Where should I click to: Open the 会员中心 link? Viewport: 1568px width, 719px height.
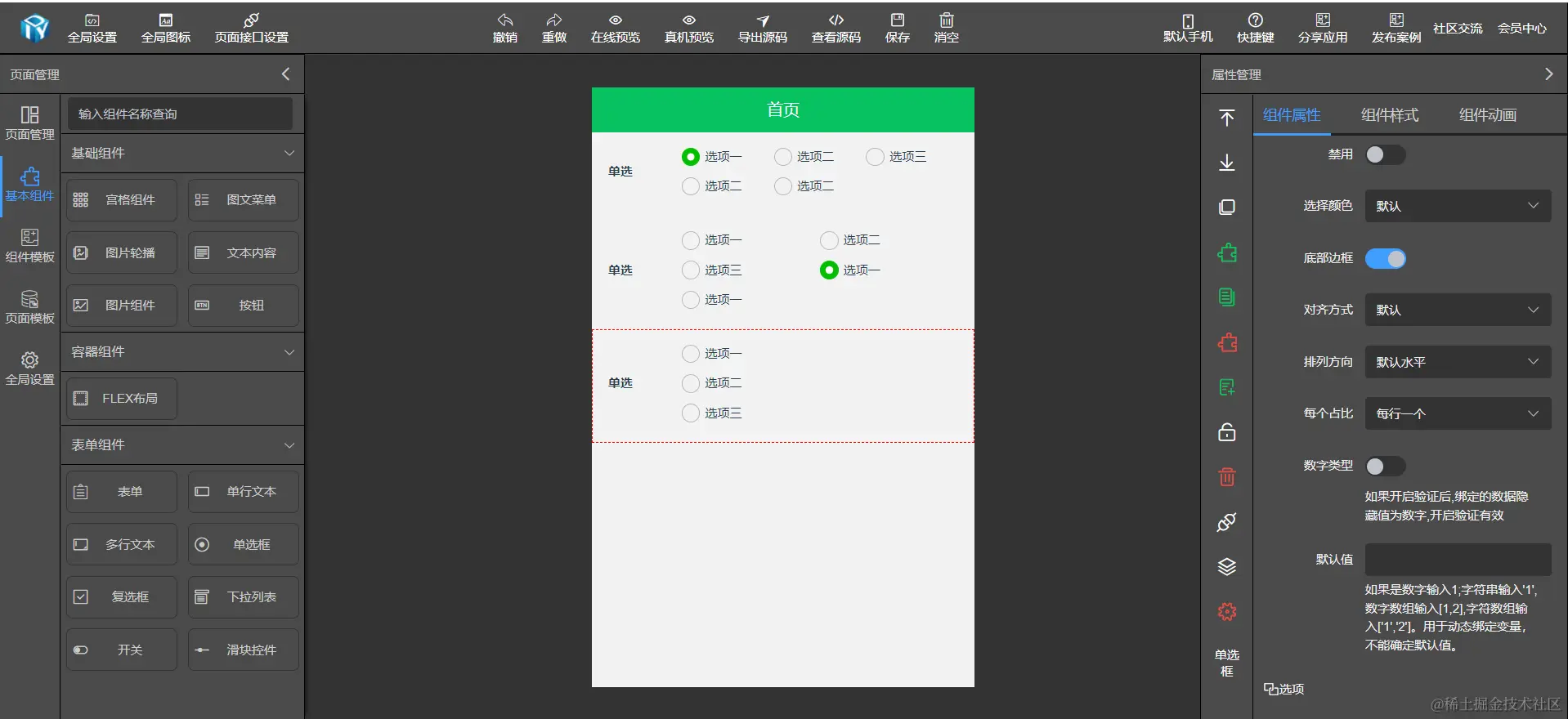(1522, 29)
